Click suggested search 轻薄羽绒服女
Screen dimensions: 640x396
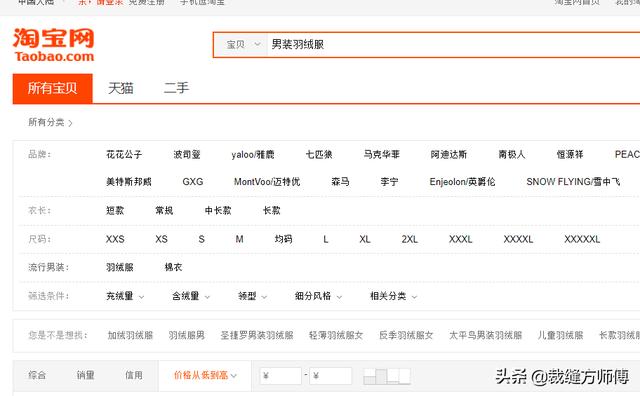(x=336, y=336)
